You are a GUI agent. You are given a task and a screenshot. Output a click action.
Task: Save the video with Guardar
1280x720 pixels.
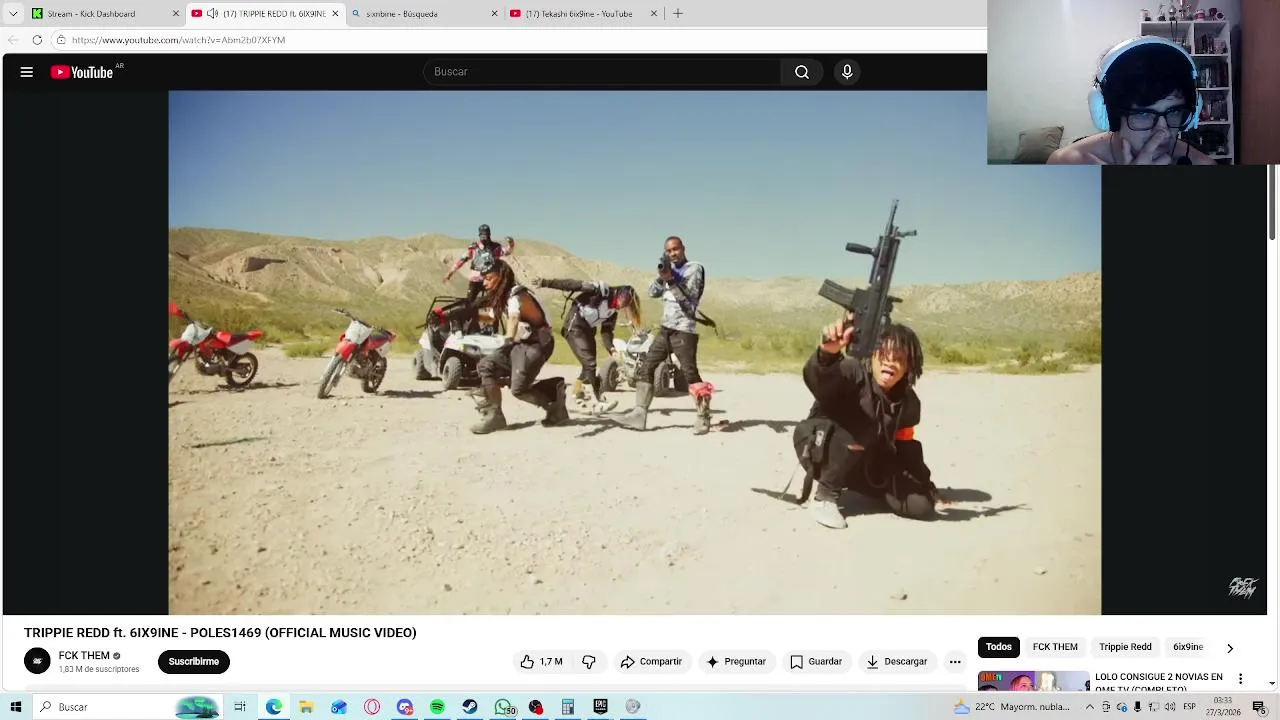coord(816,662)
